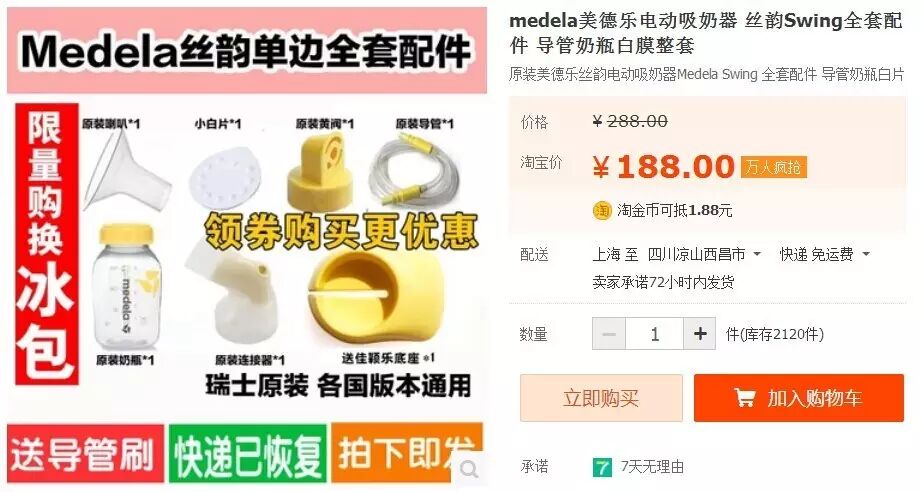The height and width of the screenshot is (492, 920).
Task: Expand the 四川凉山西昌市 destination dropdown
Action: tap(704, 254)
